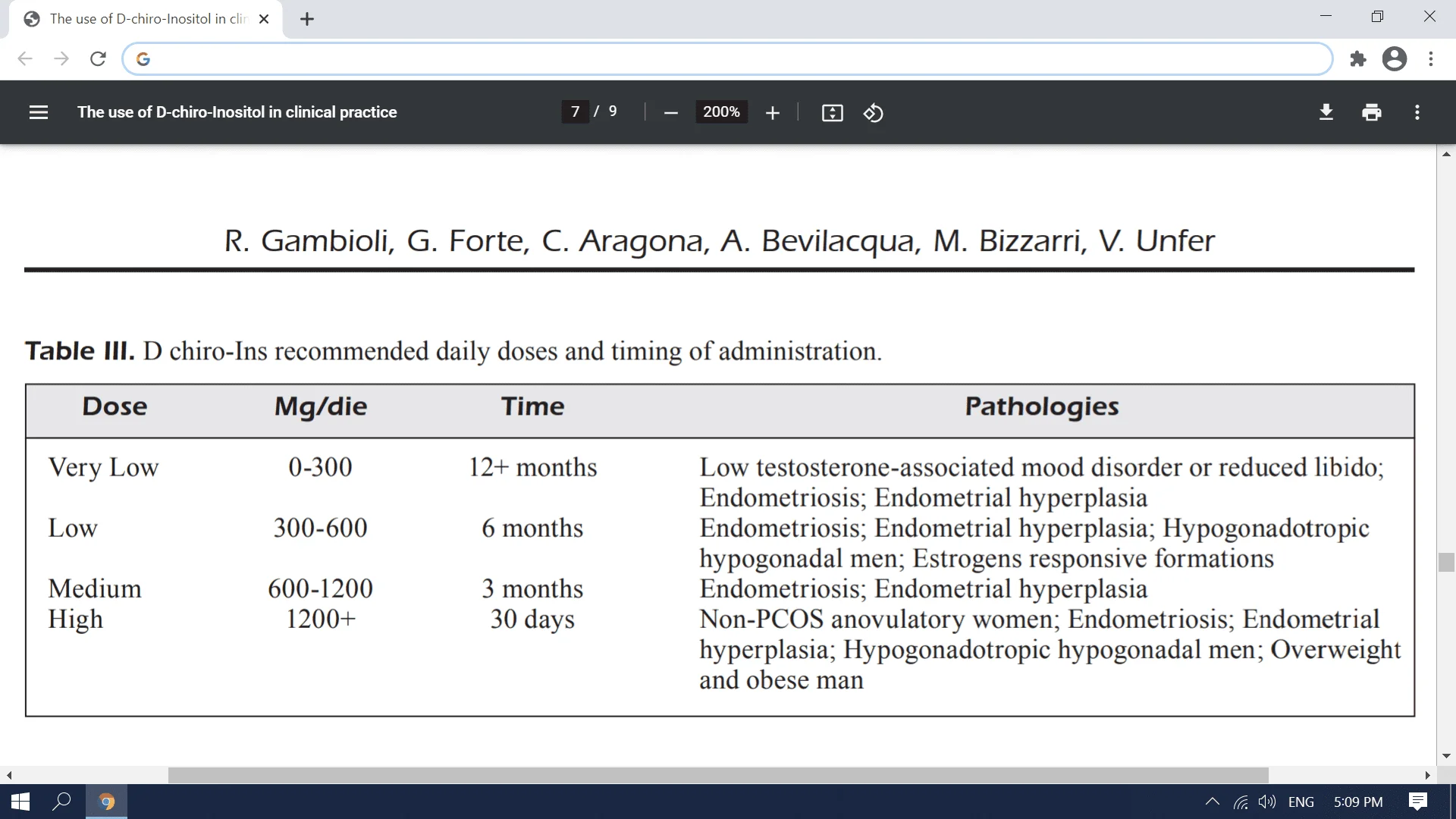Viewport: 1456px width, 819px height.
Task: Rotate the PDF counterclockwise
Action: click(873, 113)
